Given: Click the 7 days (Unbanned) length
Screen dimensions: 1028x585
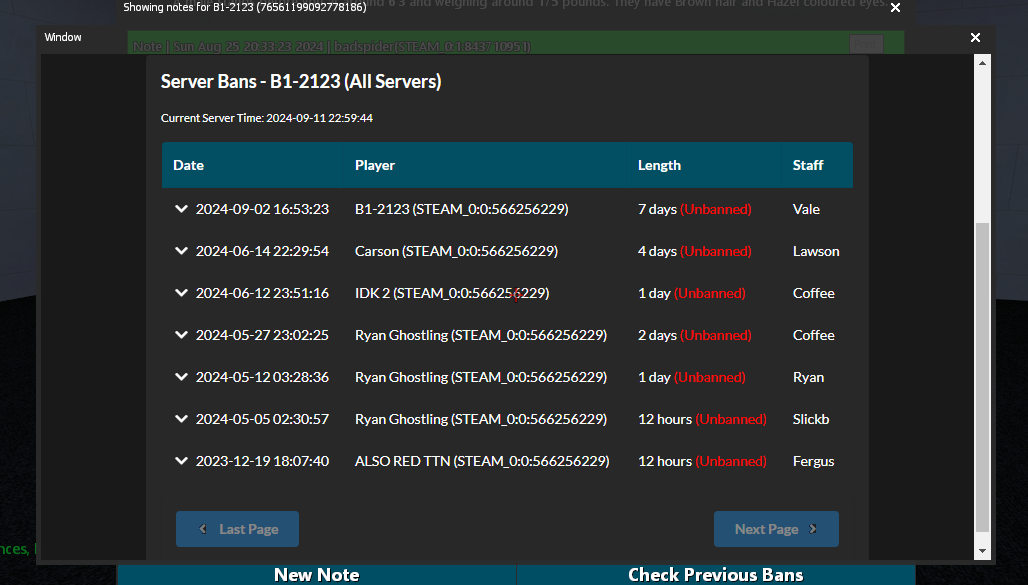Looking at the screenshot, I should pos(695,209).
